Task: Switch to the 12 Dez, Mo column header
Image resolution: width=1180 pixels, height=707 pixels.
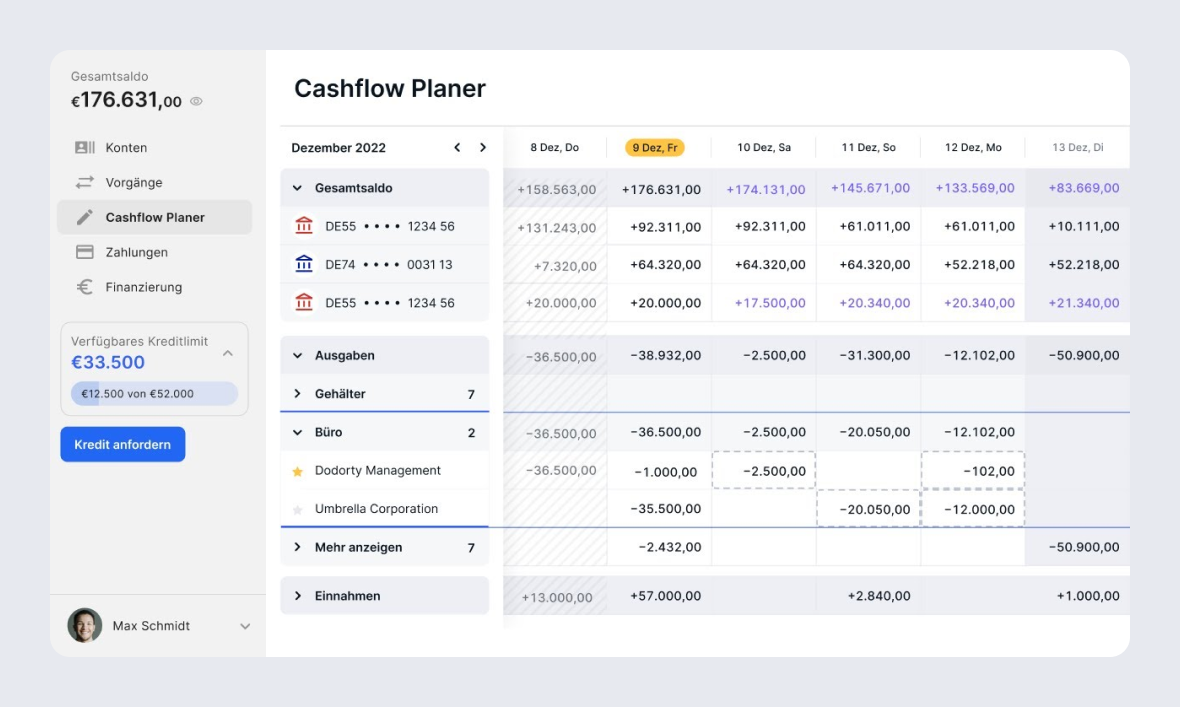Action: pyautogui.click(x=971, y=146)
